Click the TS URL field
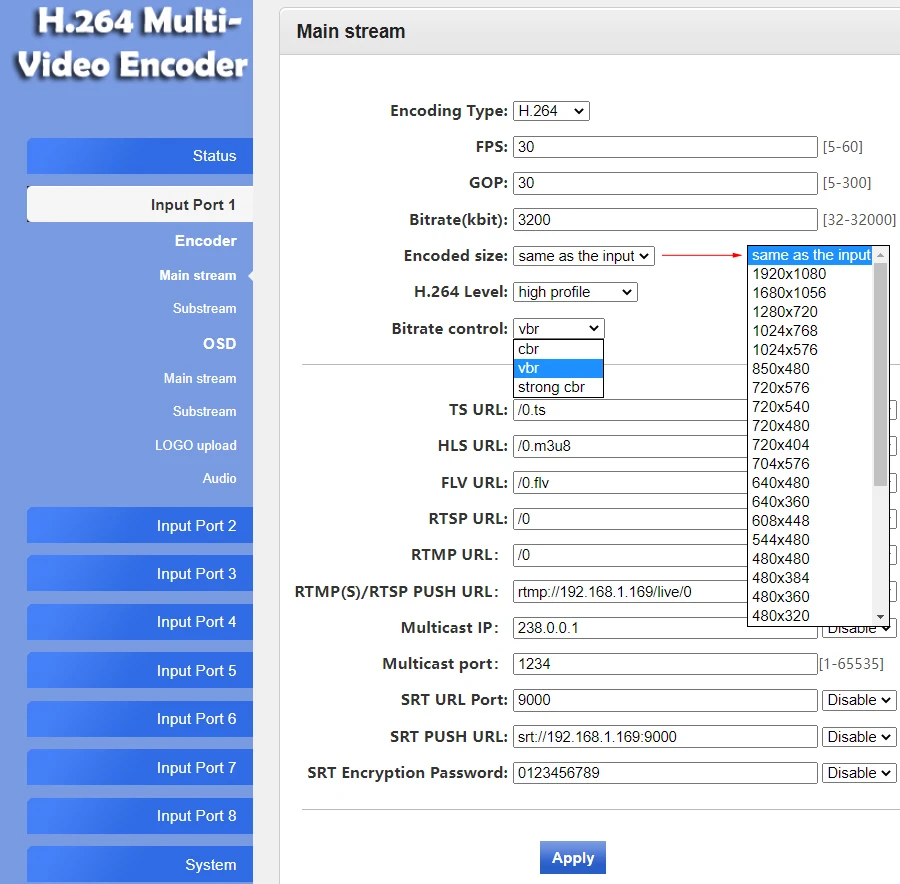Screen dimensions: 900x884 coord(630,410)
